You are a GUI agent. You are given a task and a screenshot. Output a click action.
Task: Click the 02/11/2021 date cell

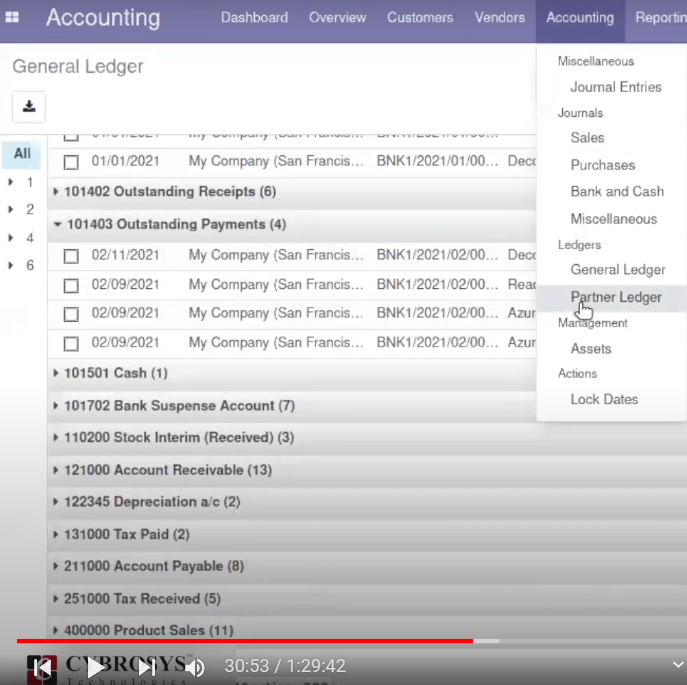click(125, 255)
